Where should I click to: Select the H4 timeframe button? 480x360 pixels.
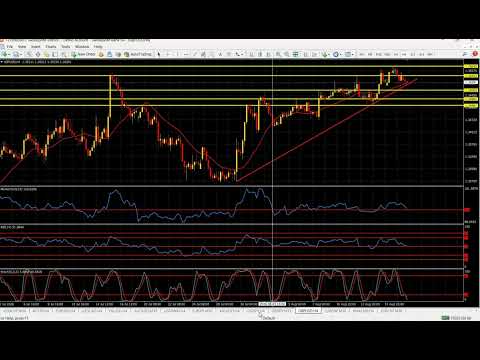pos(404,54)
